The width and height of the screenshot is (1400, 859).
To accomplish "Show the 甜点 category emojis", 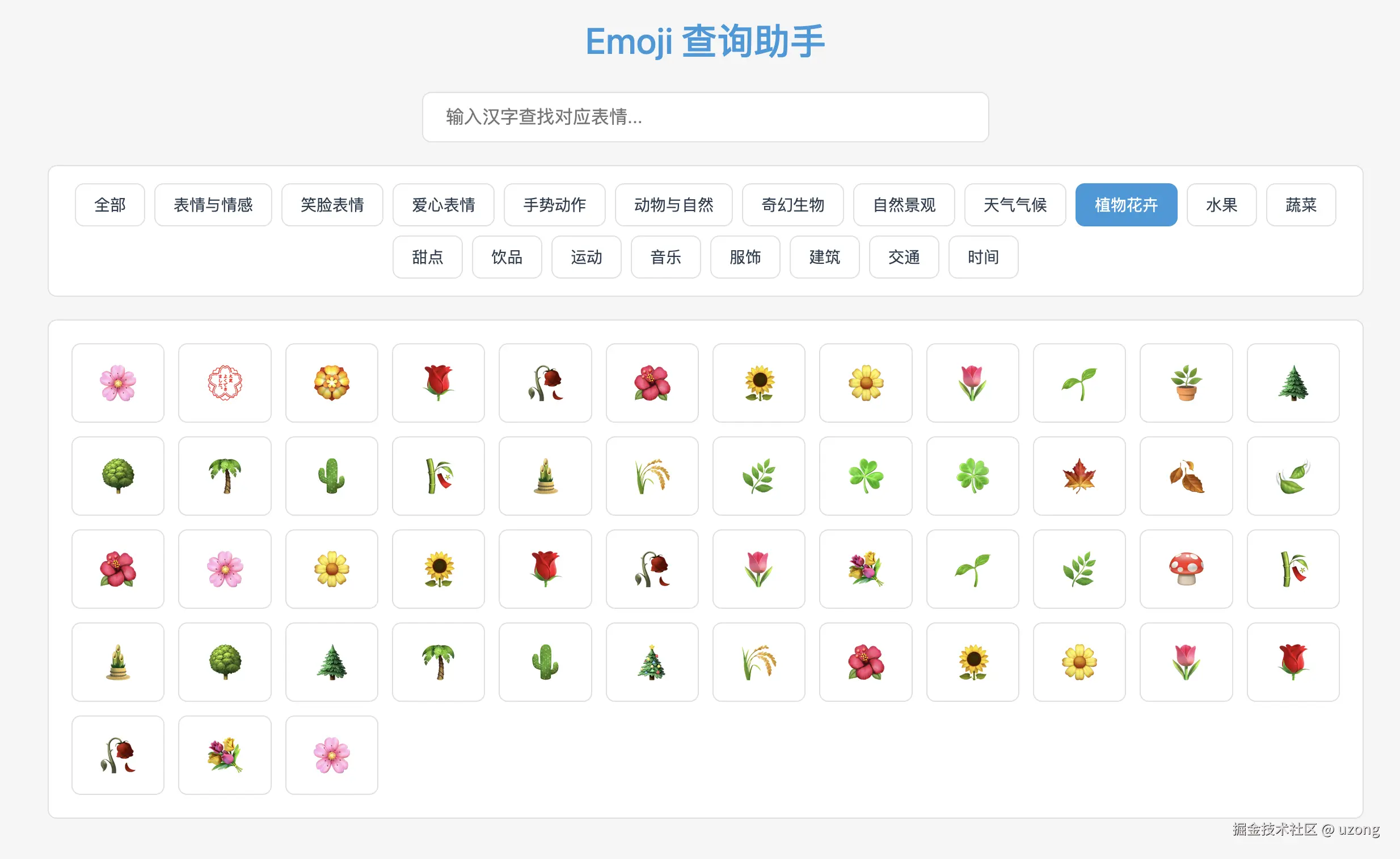I will (x=427, y=258).
